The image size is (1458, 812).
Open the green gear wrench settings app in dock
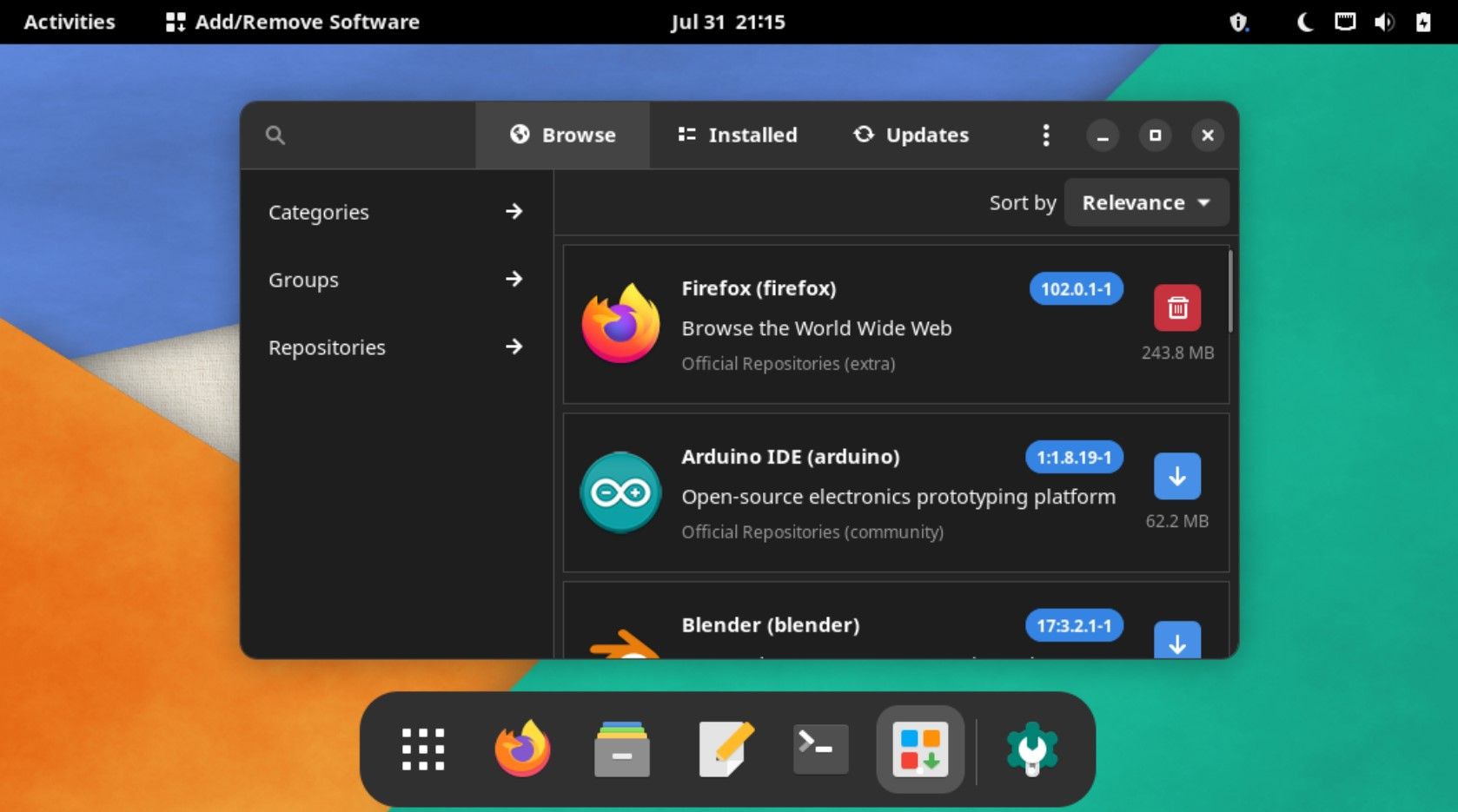tap(1032, 749)
